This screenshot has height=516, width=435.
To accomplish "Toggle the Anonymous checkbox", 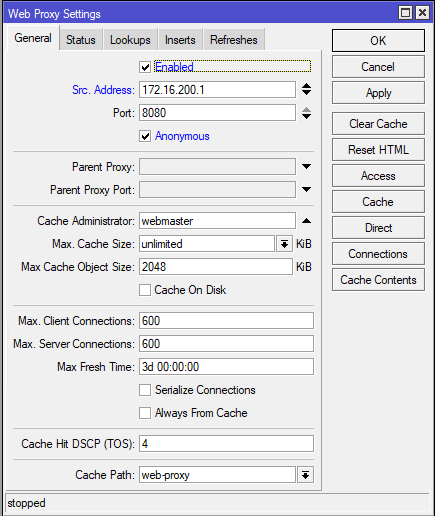I will pos(145,136).
